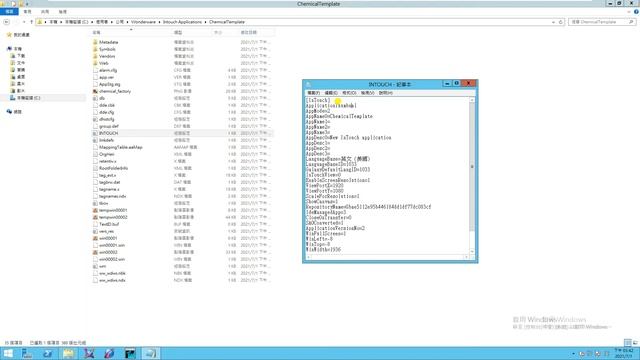Image resolution: width=640 pixels, height=360 pixels.
Task: Select the win00002 picture file icon
Action: point(95,252)
